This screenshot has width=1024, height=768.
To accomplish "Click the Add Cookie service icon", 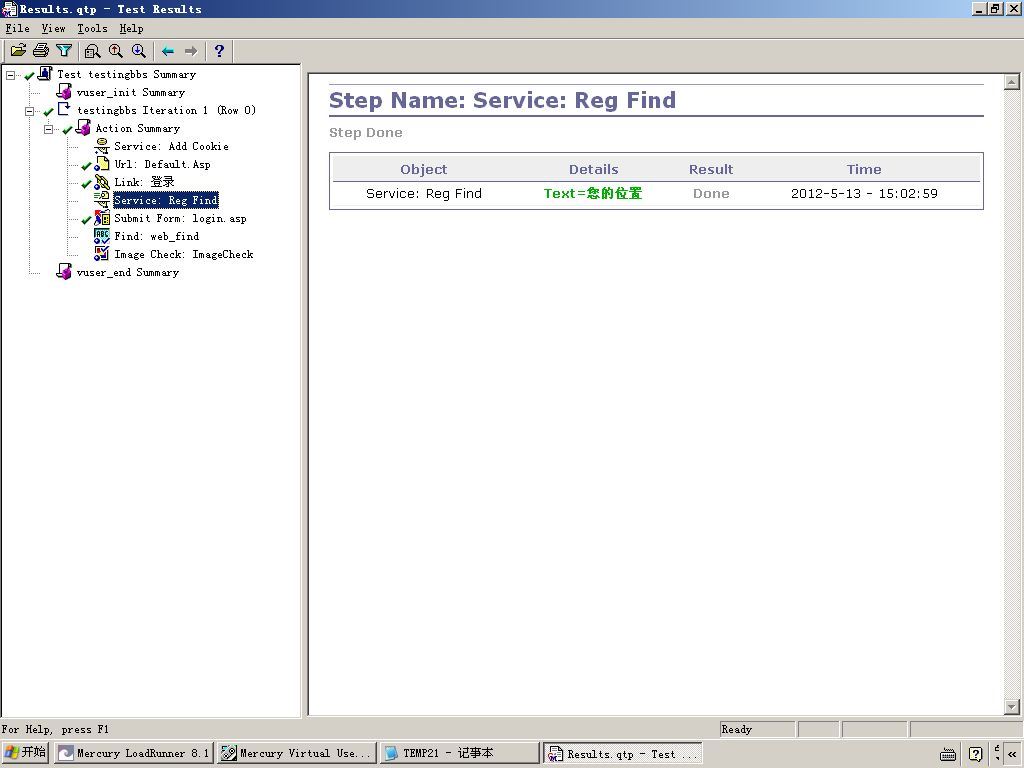I will [102, 146].
